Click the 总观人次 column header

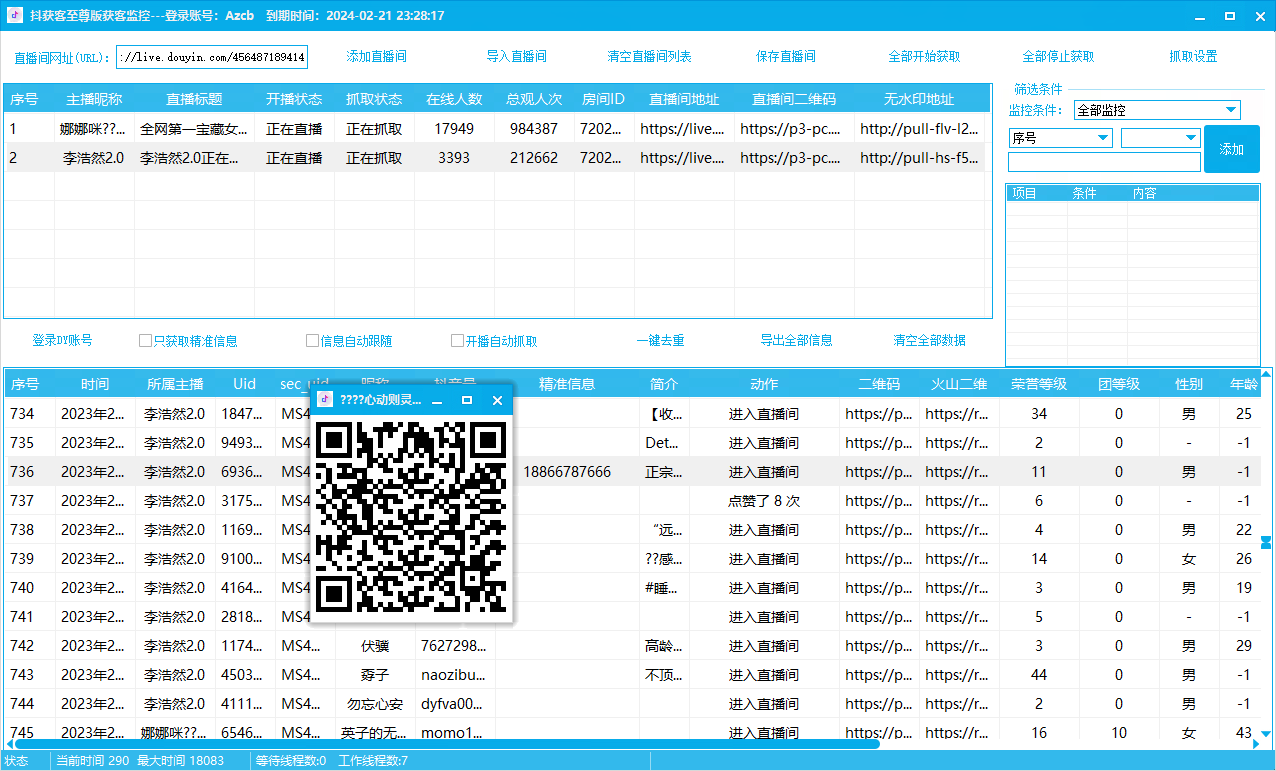(534, 100)
